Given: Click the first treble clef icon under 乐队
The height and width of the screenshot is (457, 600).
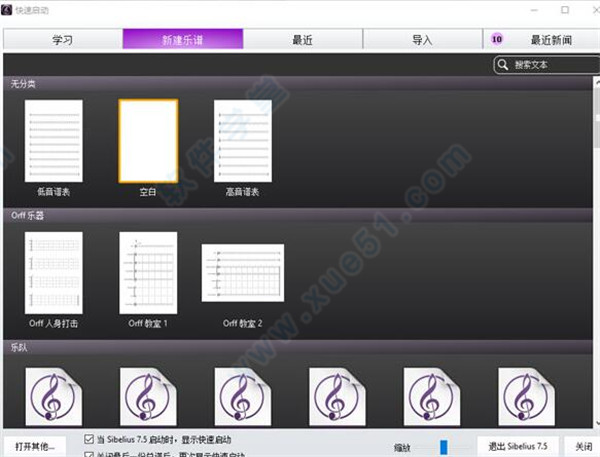Looking at the screenshot, I should (53, 396).
